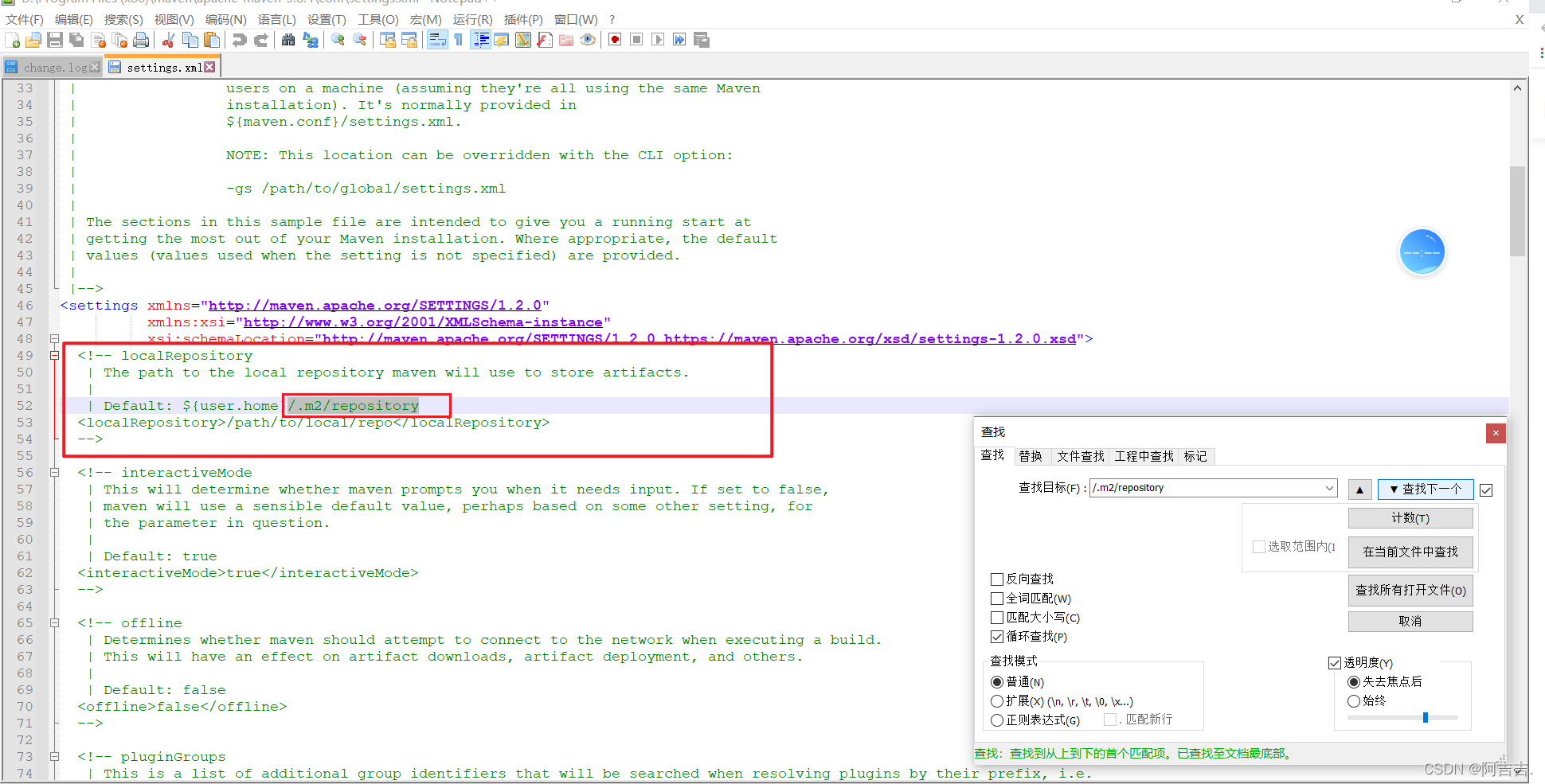Switch to the 标记 tab
This screenshot has height=784, width=1545.
tap(1195, 456)
